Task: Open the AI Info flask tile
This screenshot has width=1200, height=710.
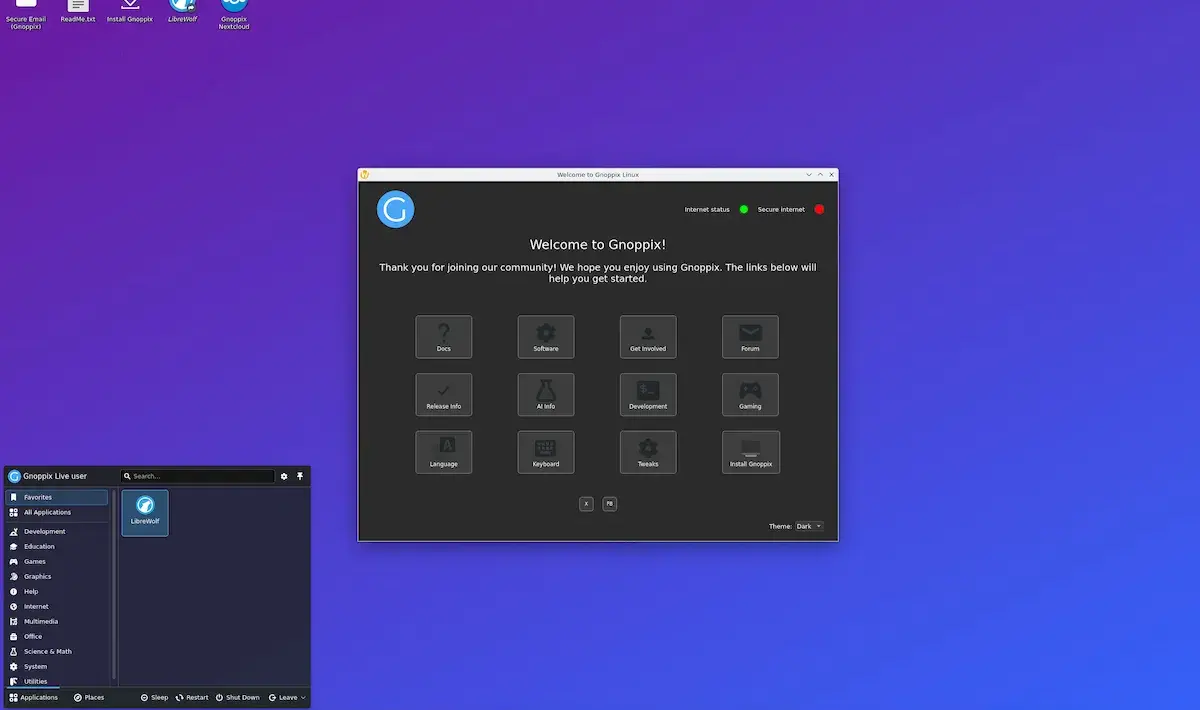Action: [x=546, y=395]
